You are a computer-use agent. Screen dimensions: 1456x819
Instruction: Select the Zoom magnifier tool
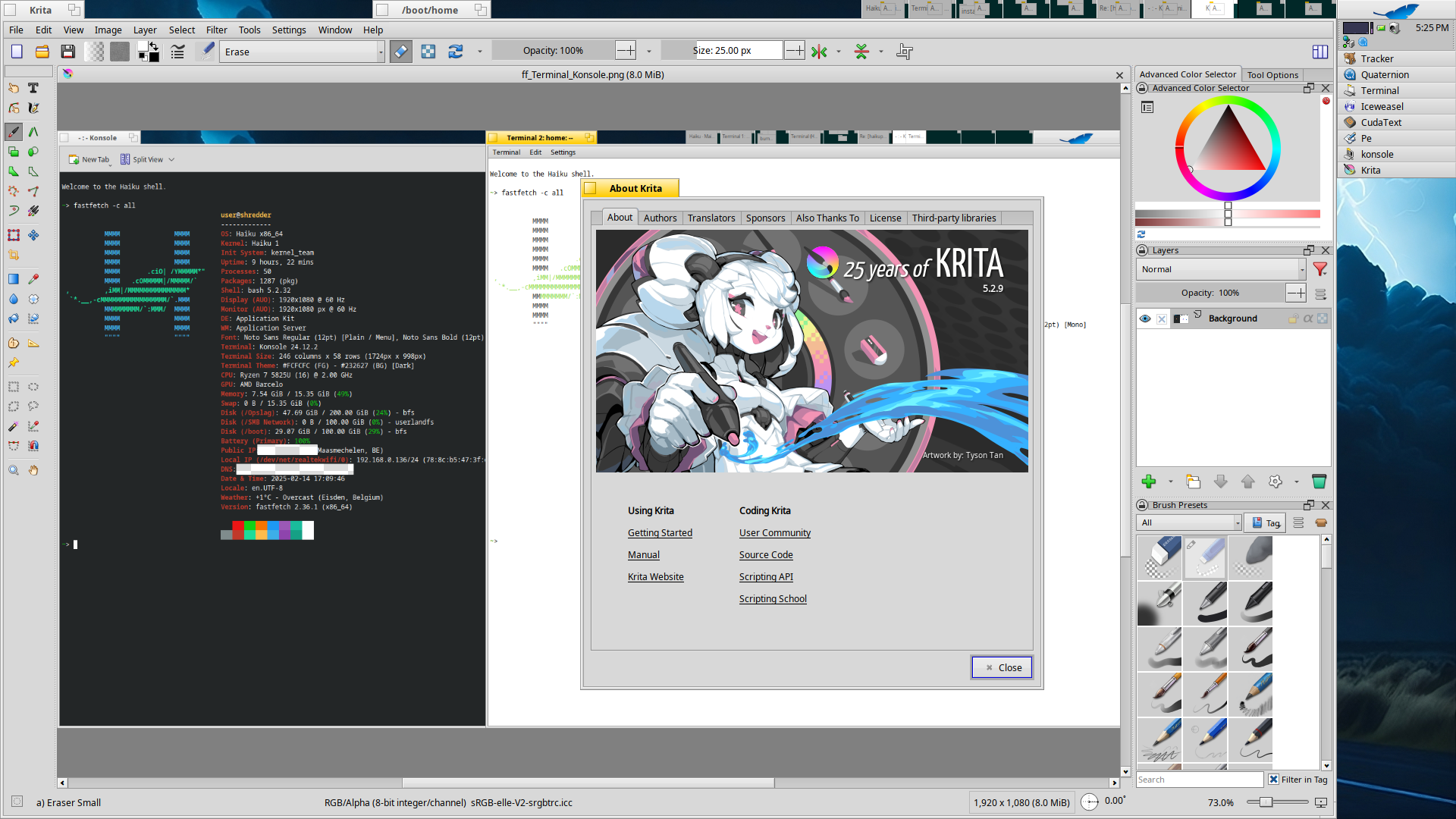pyautogui.click(x=14, y=470)
